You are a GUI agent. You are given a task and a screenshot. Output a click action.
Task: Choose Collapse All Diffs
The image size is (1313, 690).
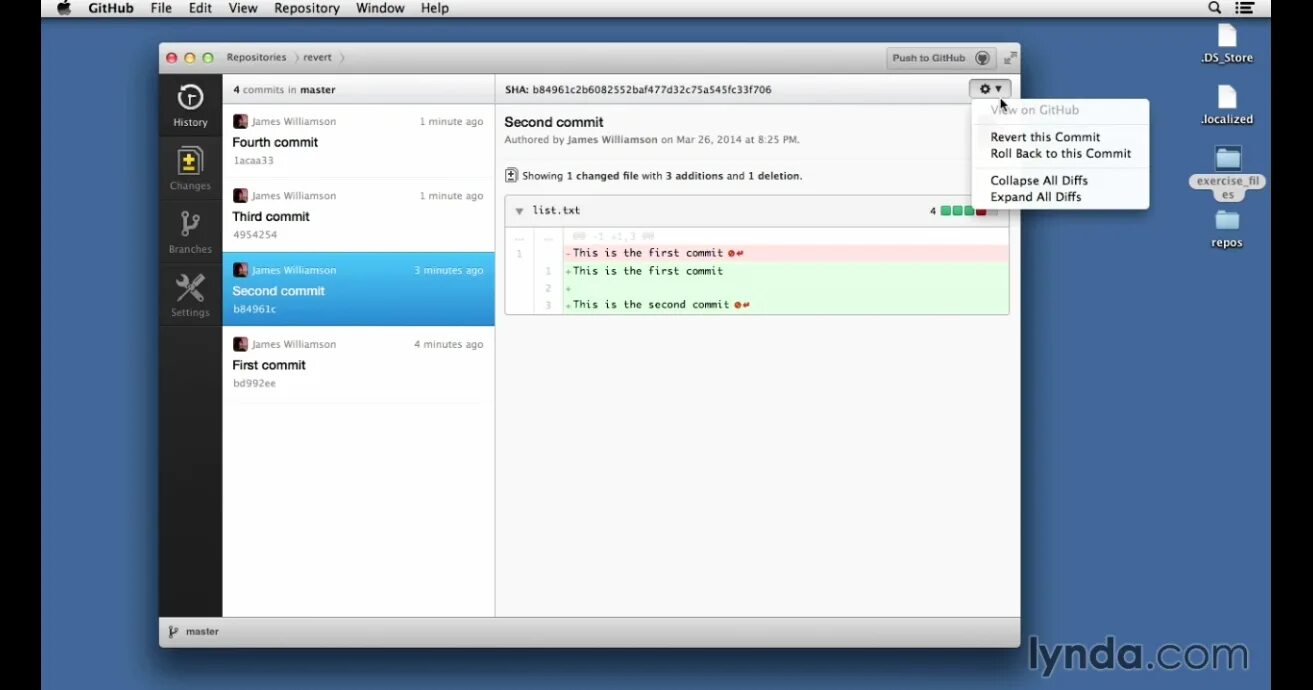click(x=1039, y=180)
